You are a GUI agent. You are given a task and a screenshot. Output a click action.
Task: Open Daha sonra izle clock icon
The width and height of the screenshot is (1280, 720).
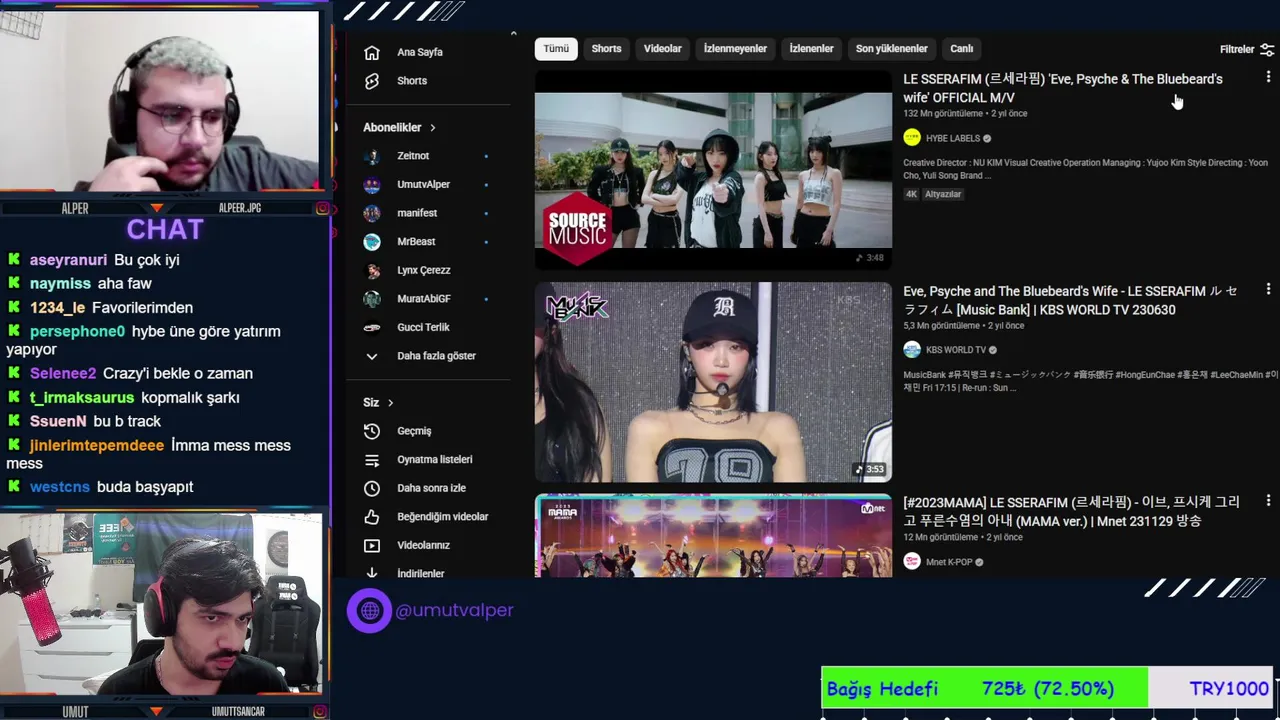tap(372, 488)
